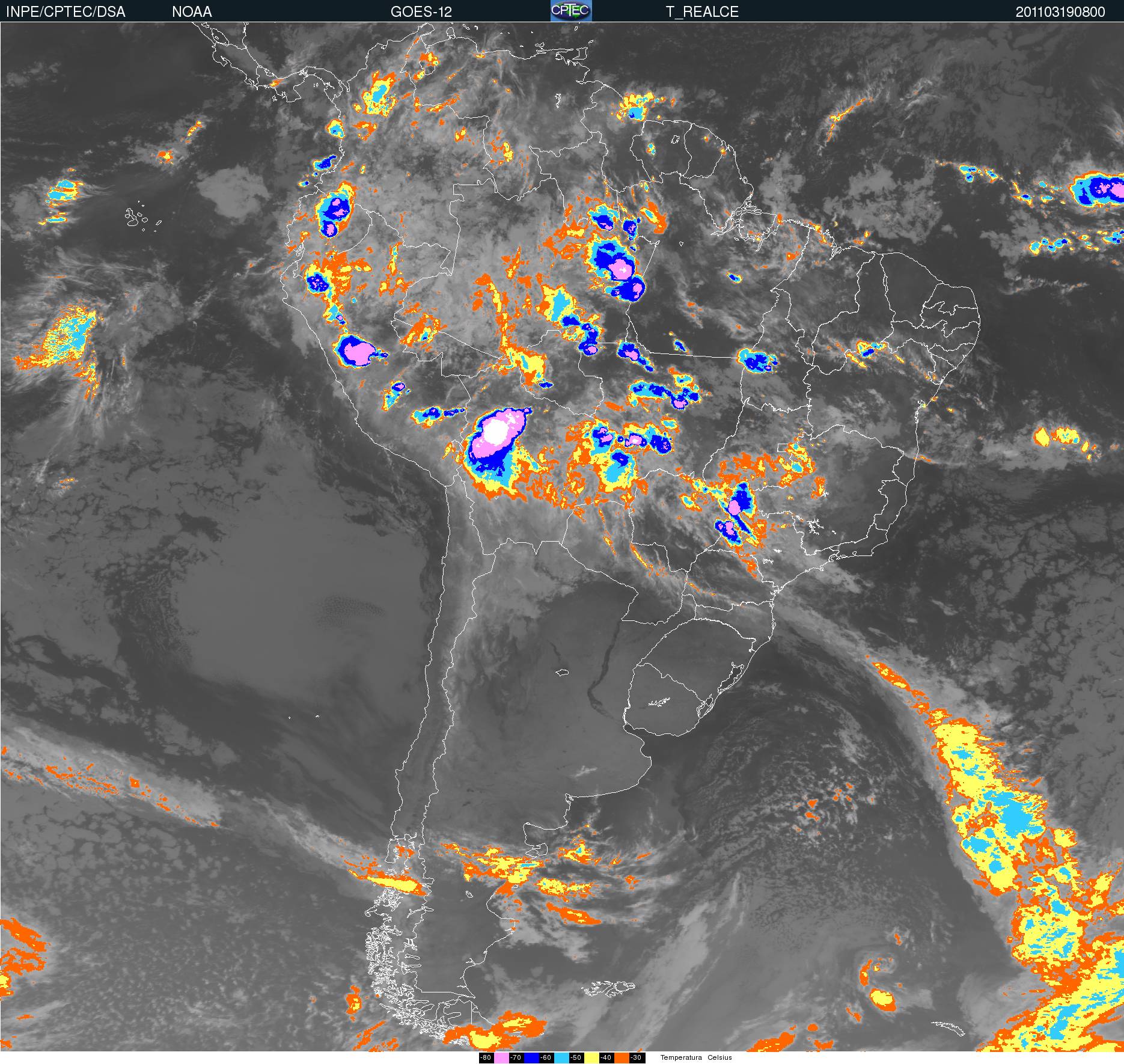This screenshot has height=1064, width=1124.
Task: Click the Celsius legend label
Action: (719, 1057)
